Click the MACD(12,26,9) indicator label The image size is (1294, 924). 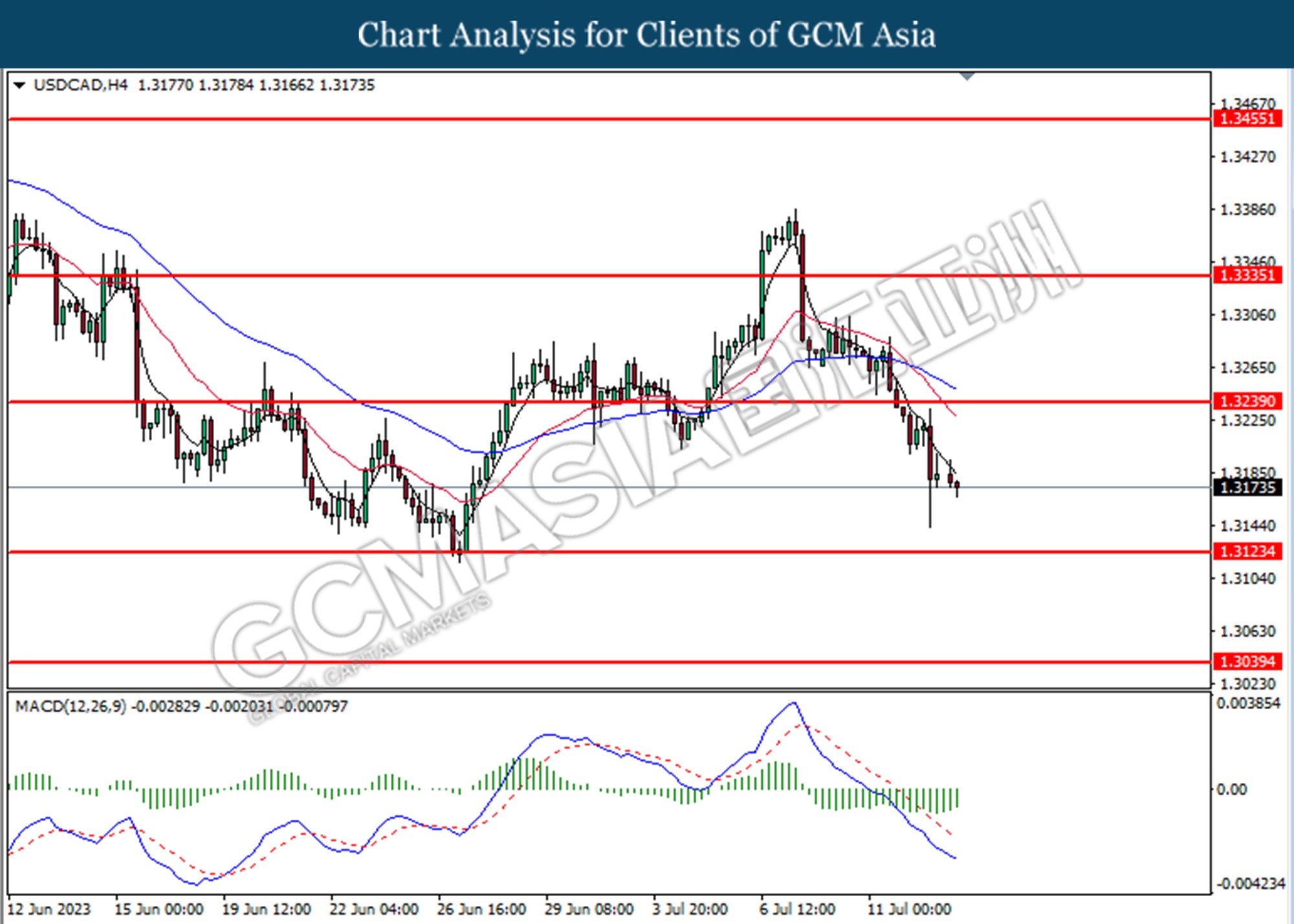pyautogui.click(x=71, y=706)
